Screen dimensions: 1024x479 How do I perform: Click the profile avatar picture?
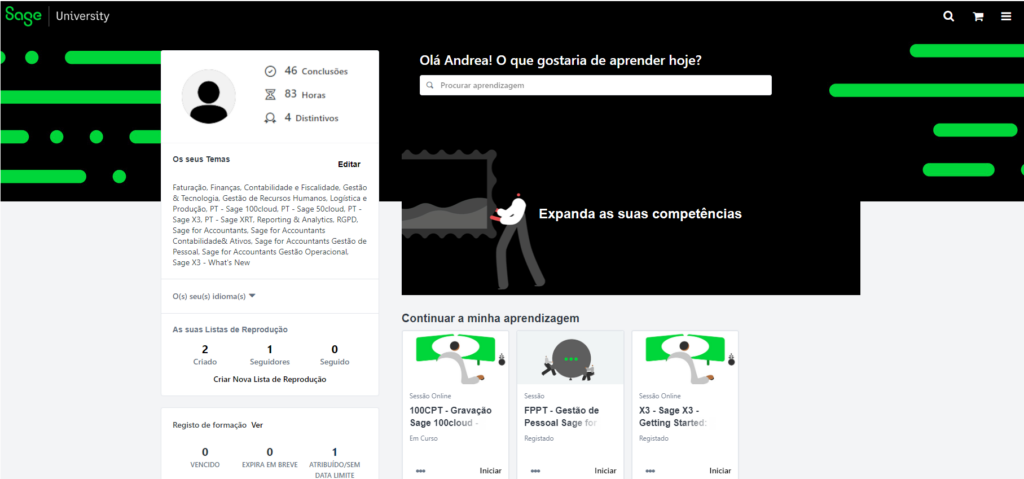[x=208, y=97]
